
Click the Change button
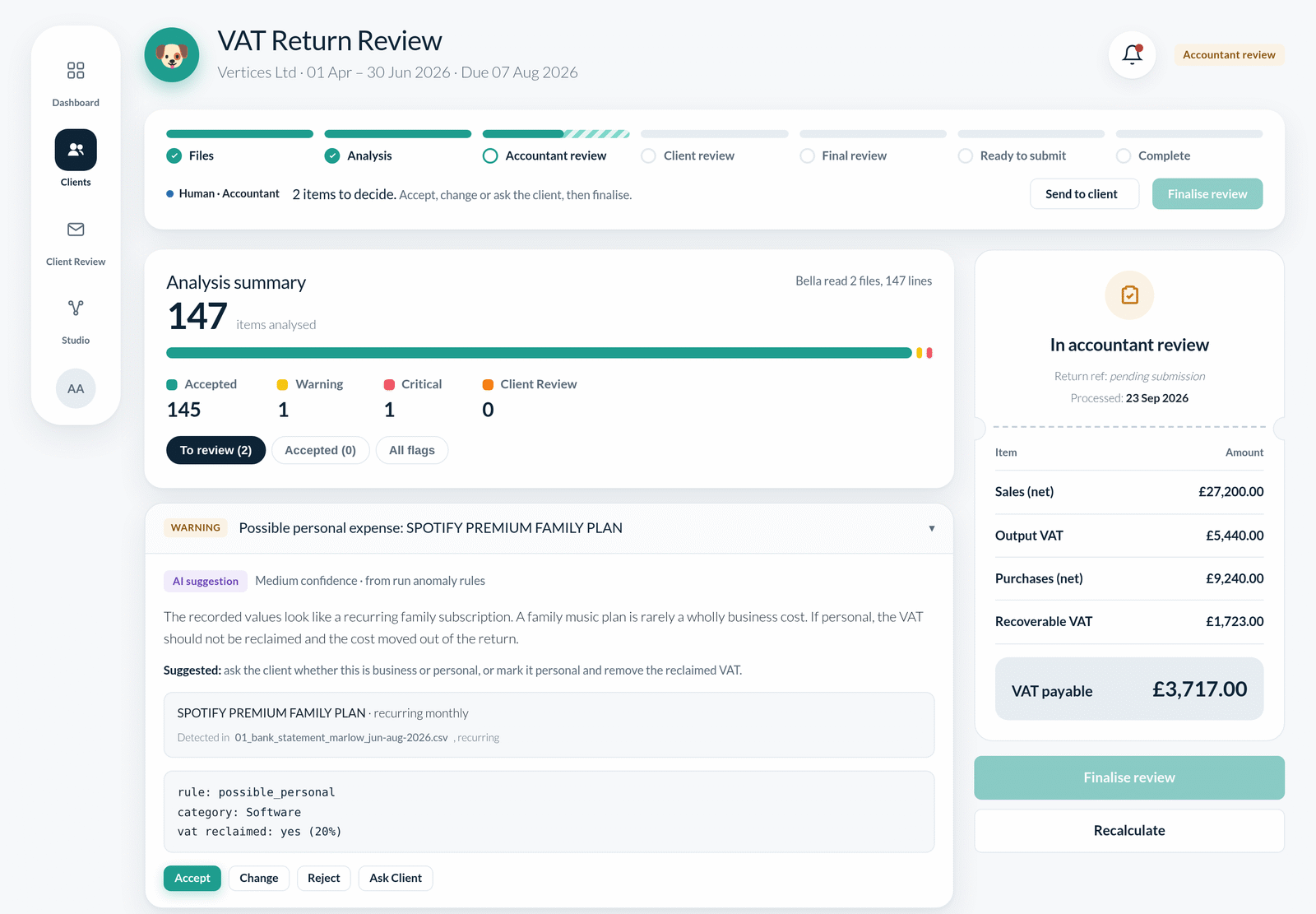click(x=259, y=878)
